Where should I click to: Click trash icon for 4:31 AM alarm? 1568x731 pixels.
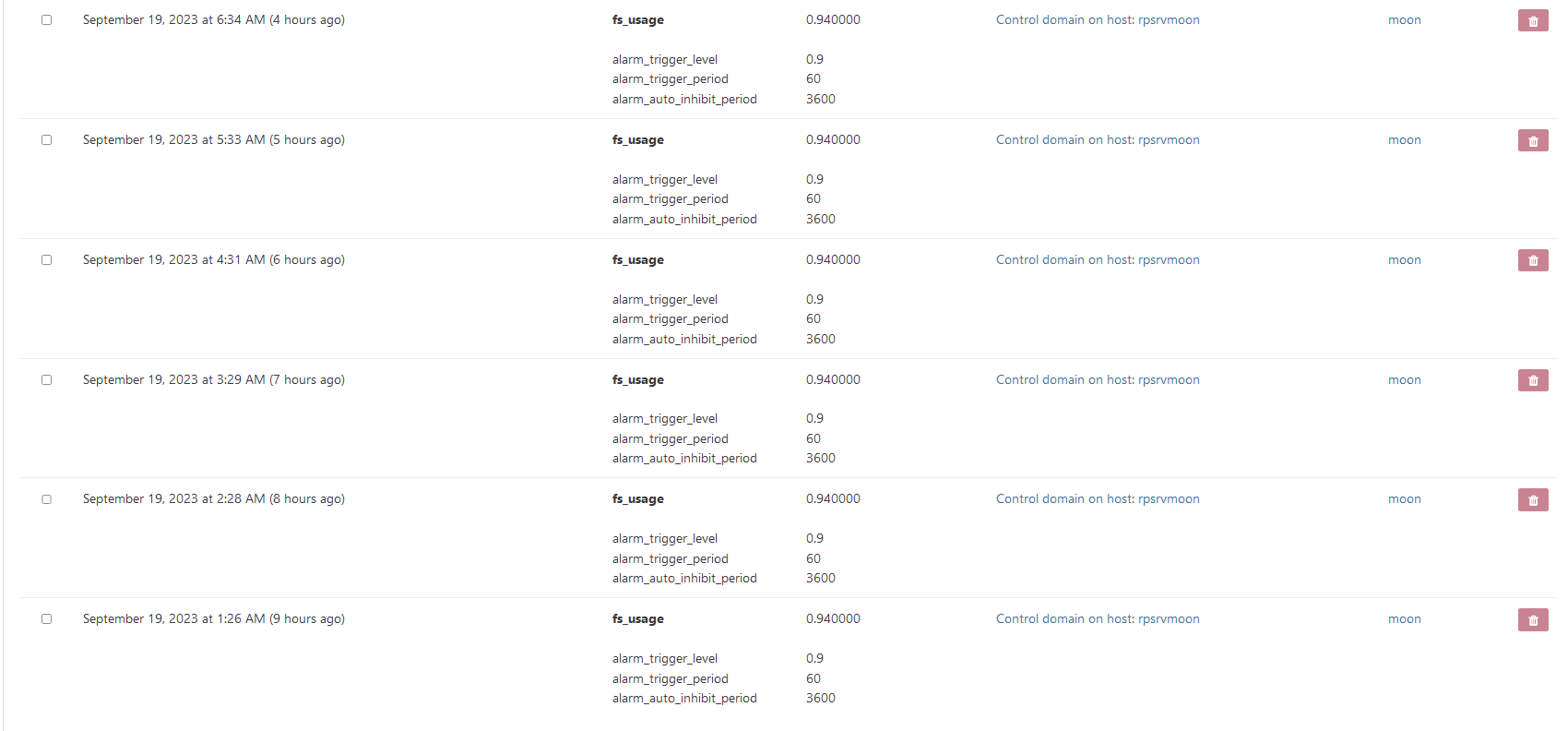(1532, 261)
